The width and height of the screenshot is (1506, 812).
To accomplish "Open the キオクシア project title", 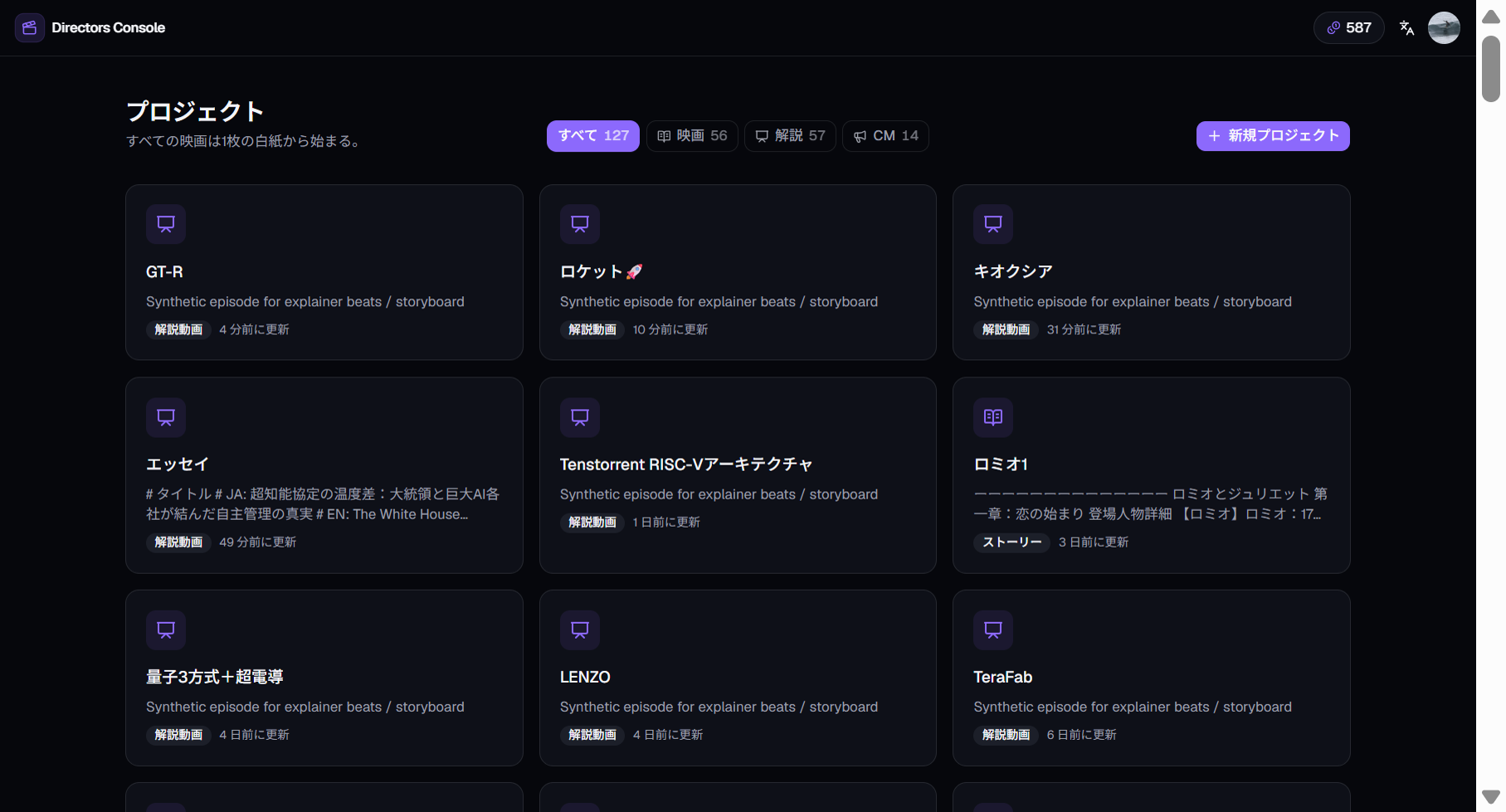I will pyautogui.click(x=1013, y=272).
